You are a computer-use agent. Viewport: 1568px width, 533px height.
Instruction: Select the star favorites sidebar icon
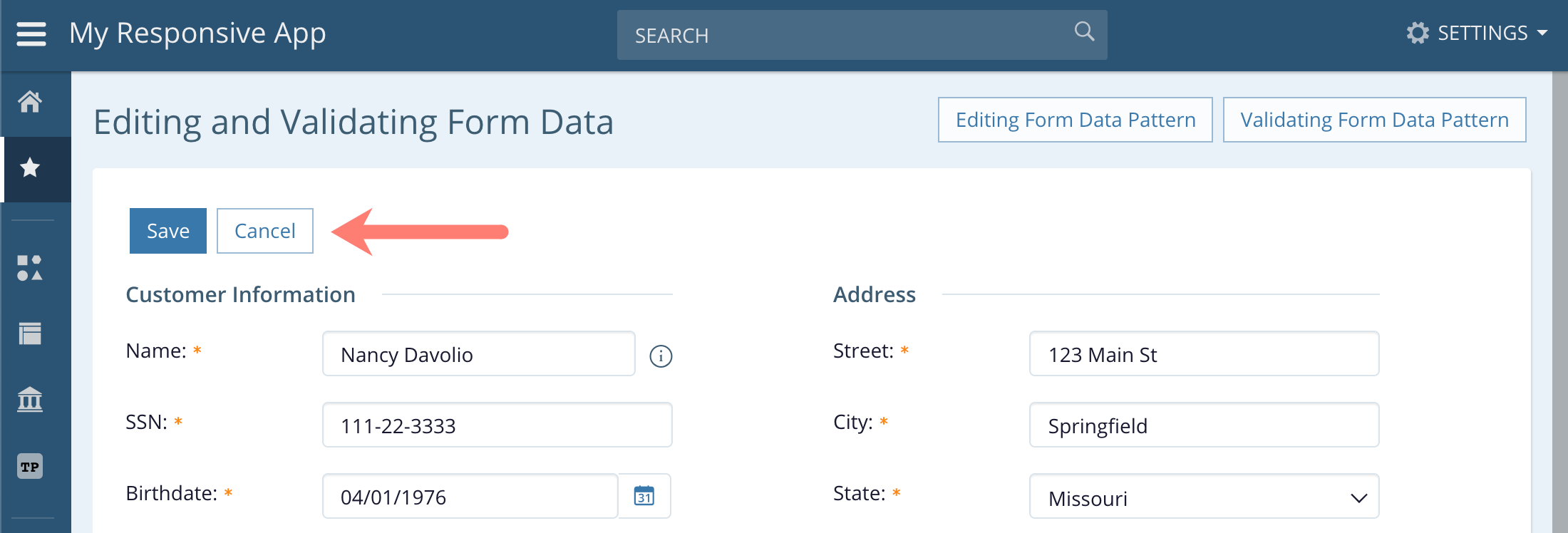coord(30,168)
